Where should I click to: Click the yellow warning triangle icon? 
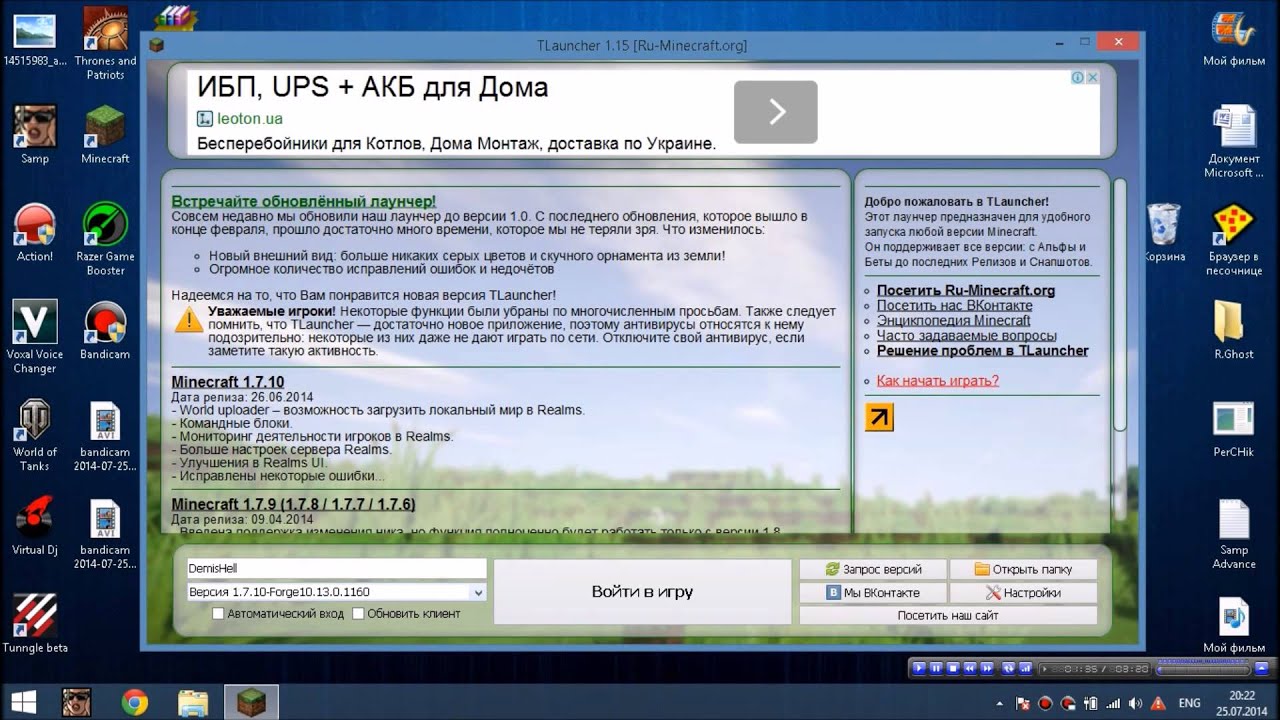pos(188,320)
